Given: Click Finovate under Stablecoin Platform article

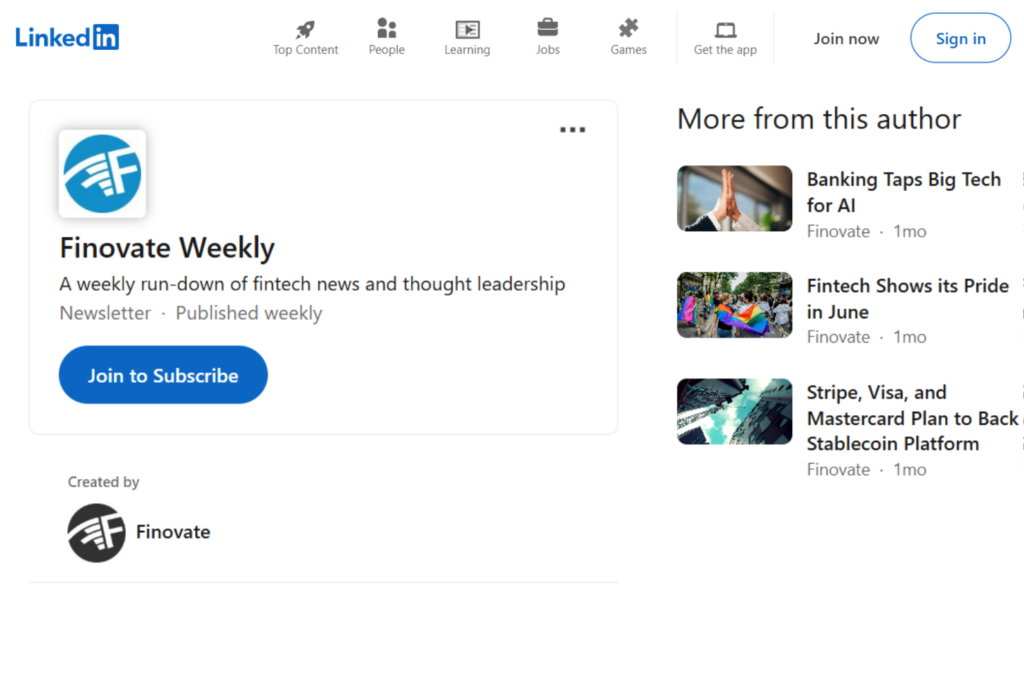Looking at the screenshot, I should 838,470.
